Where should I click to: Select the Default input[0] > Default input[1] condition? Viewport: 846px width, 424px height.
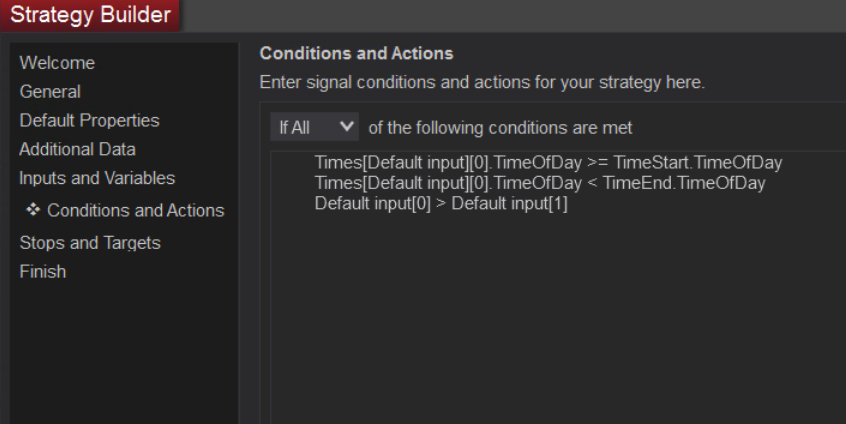[x=441, y=204]
